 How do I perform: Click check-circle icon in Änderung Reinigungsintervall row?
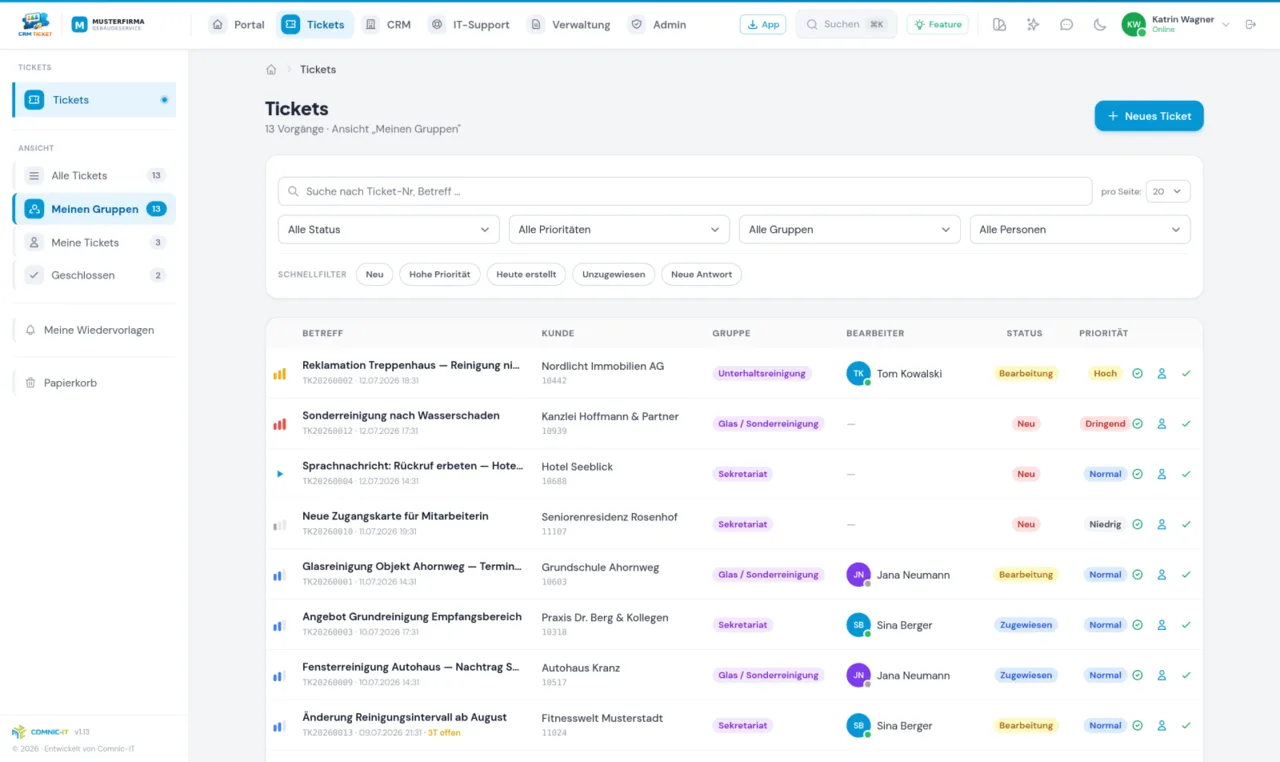coord(1137,725)
